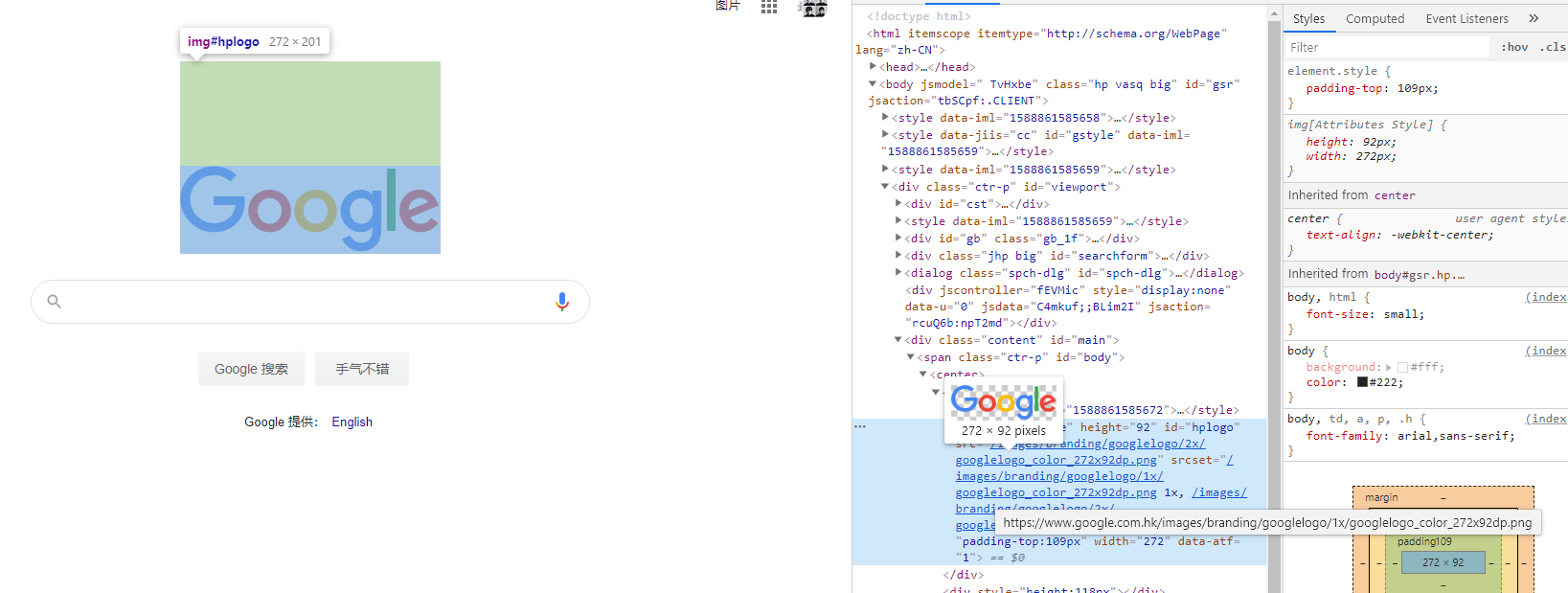Expand the style id gstyle node
Image resolution: width=1568 pixels, height=593 pixels.
885,134
